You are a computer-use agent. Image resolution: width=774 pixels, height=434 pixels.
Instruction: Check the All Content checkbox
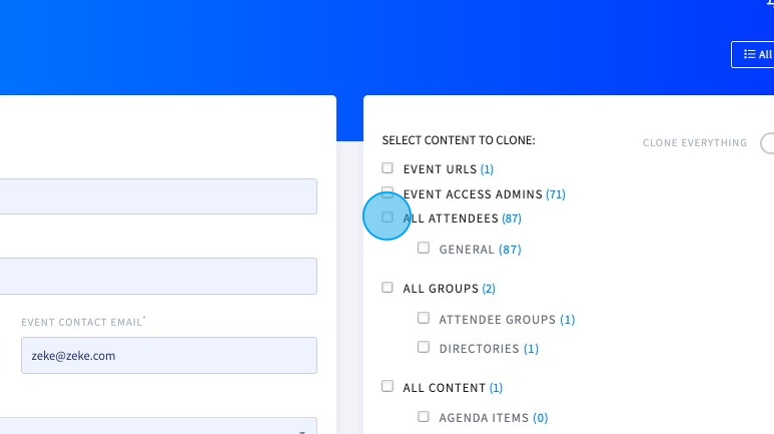387,386
